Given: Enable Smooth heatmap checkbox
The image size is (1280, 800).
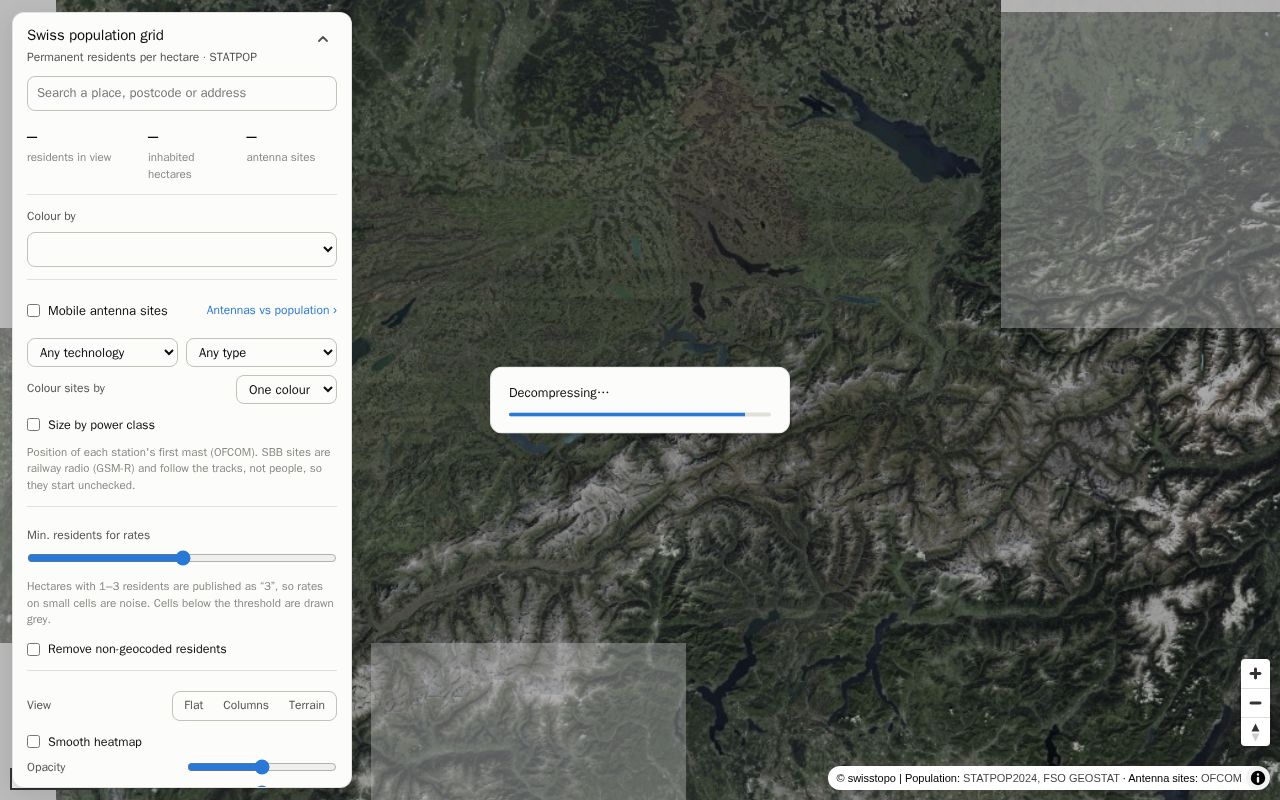Looking at the screenshot, I should [x=33, y=742].
